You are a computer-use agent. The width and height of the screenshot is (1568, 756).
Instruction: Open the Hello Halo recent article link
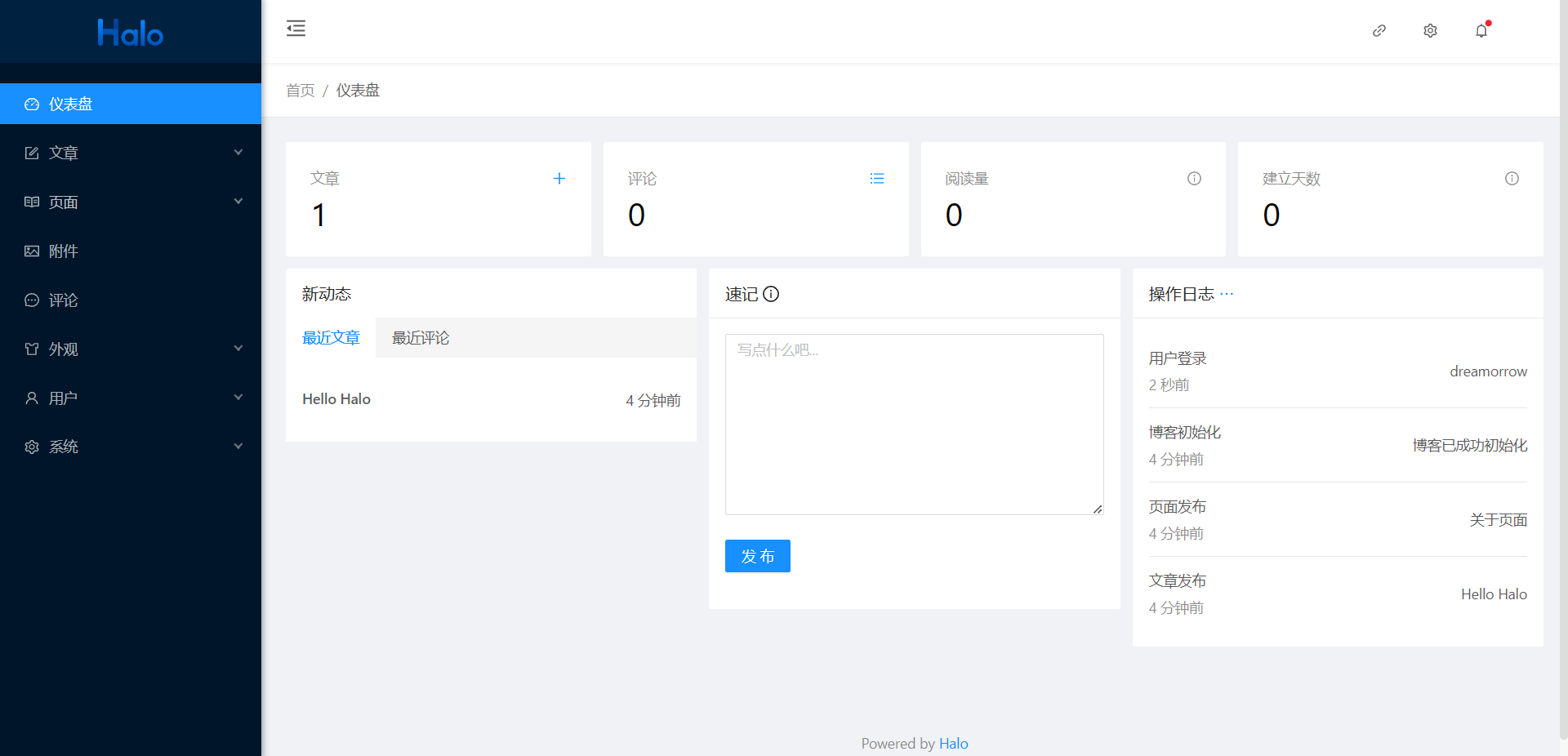coord(336,399)
